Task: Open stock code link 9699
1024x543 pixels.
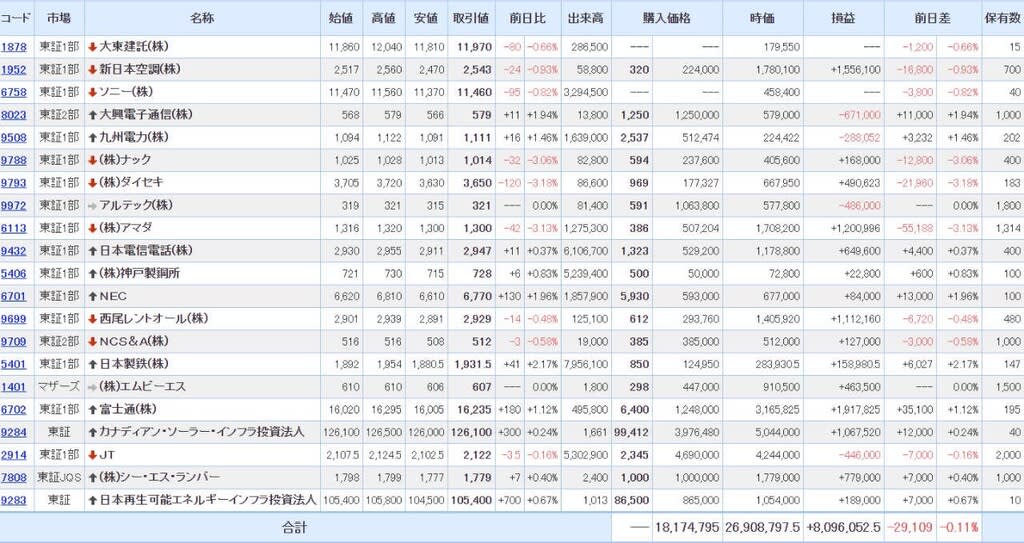Action: [x=13, y=319]
